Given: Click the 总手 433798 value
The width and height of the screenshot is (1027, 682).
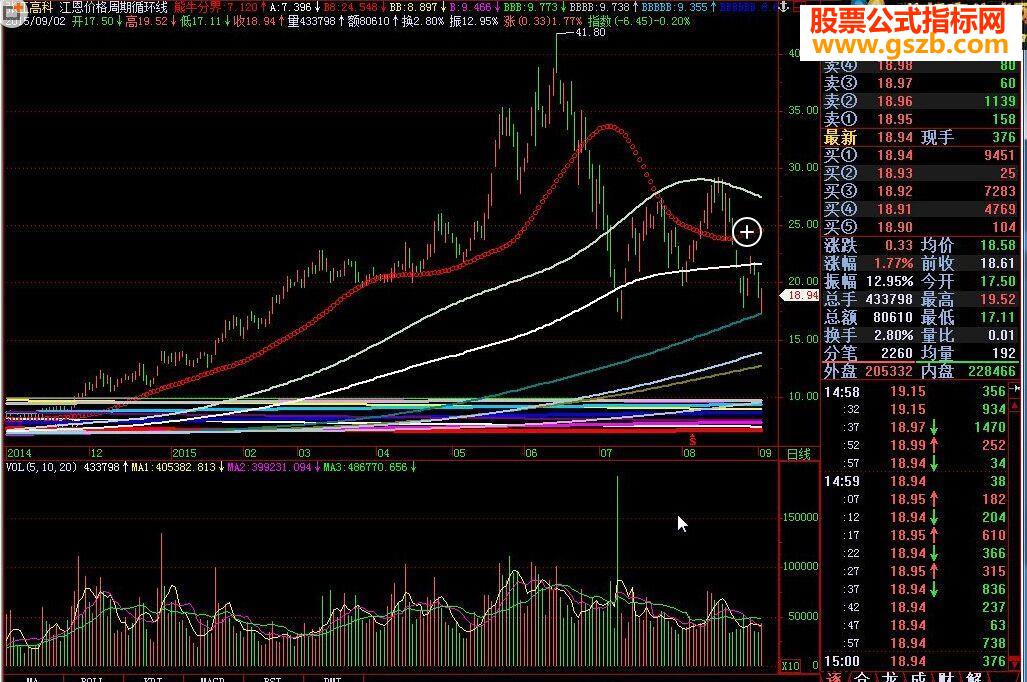Looking at the screenshot, I should 889,299.
